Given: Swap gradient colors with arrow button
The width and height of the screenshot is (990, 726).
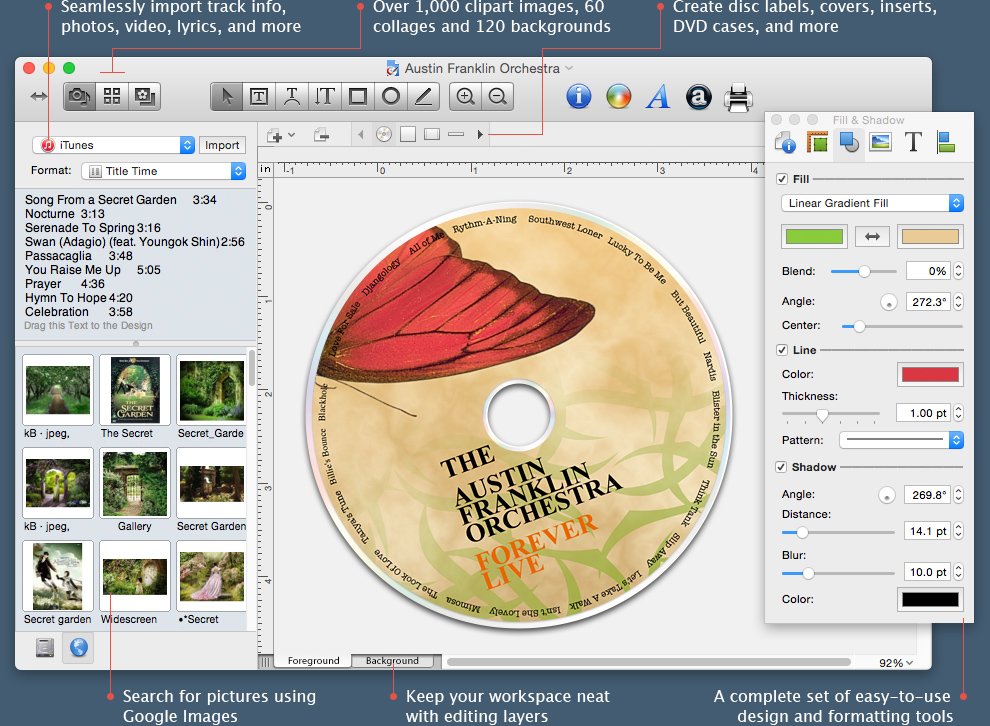Looking at the screenshot, I should tap(872, 237).
